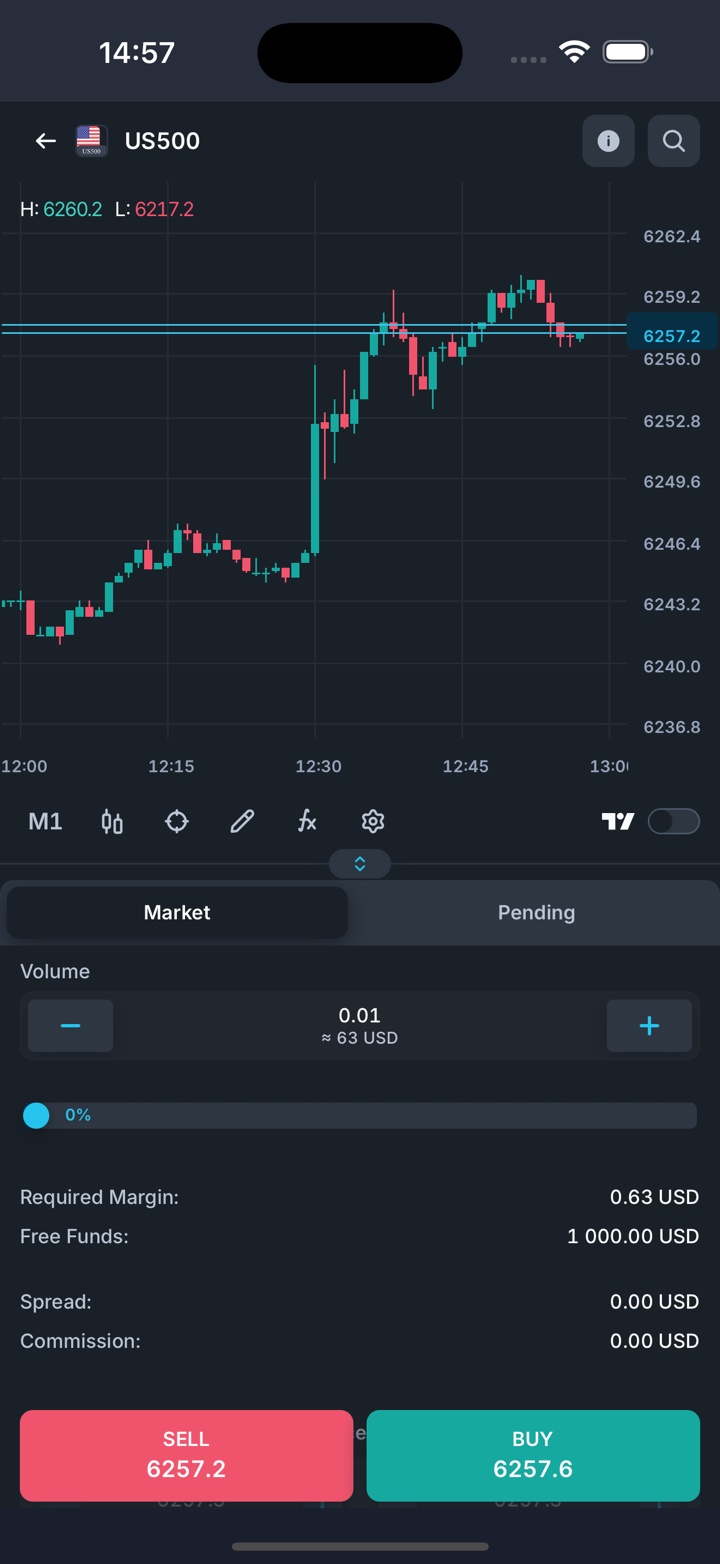720x1564 pixels.
Task: Tap the US flag instrument icon
Action: 91,140
